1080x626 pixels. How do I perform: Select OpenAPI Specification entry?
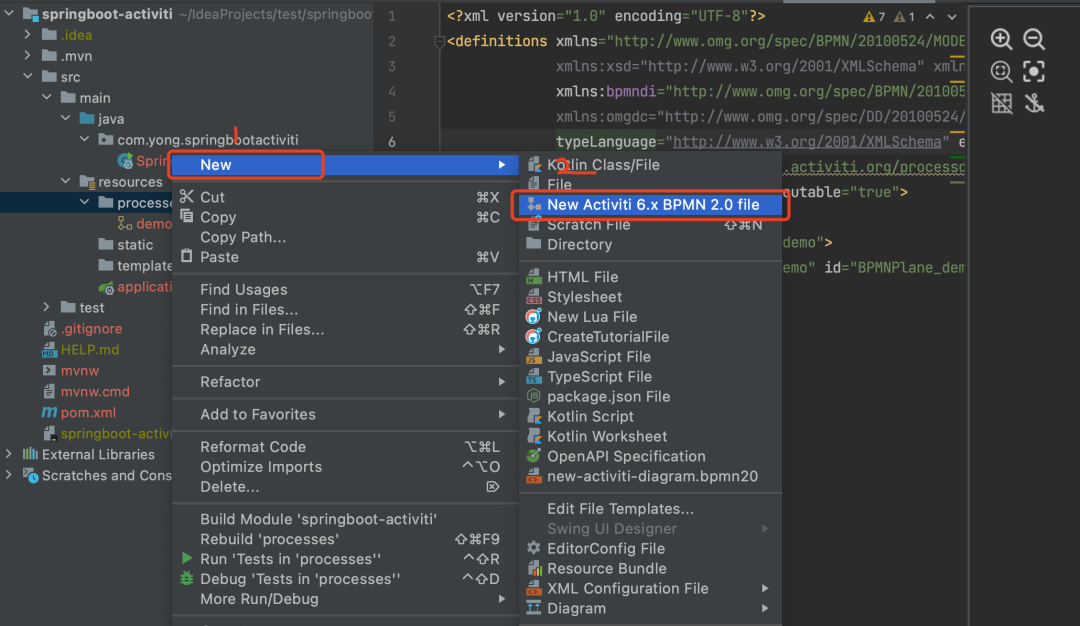point(650,457)
